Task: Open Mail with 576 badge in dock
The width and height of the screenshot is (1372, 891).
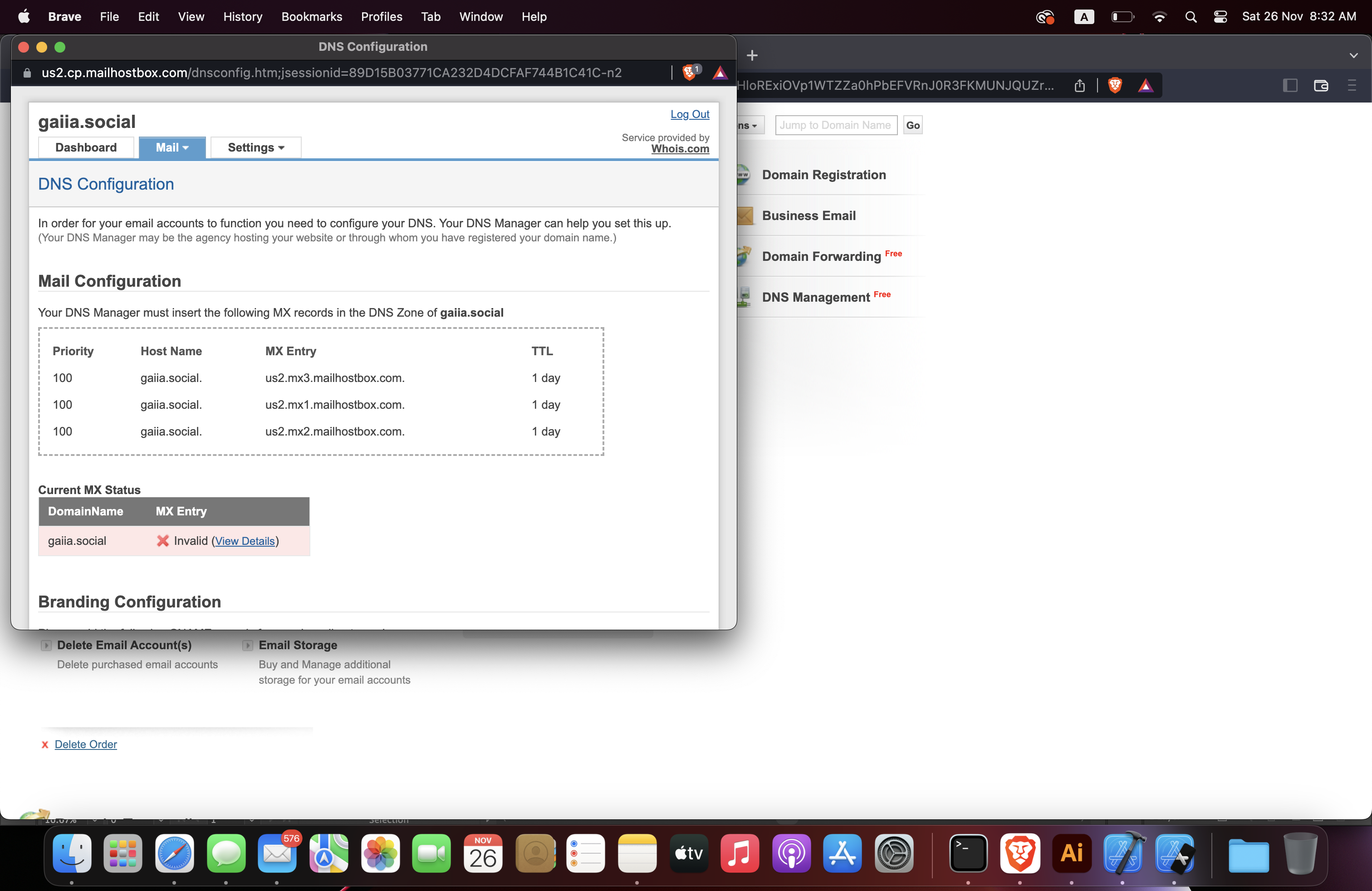Action: (x=277, y=853)
